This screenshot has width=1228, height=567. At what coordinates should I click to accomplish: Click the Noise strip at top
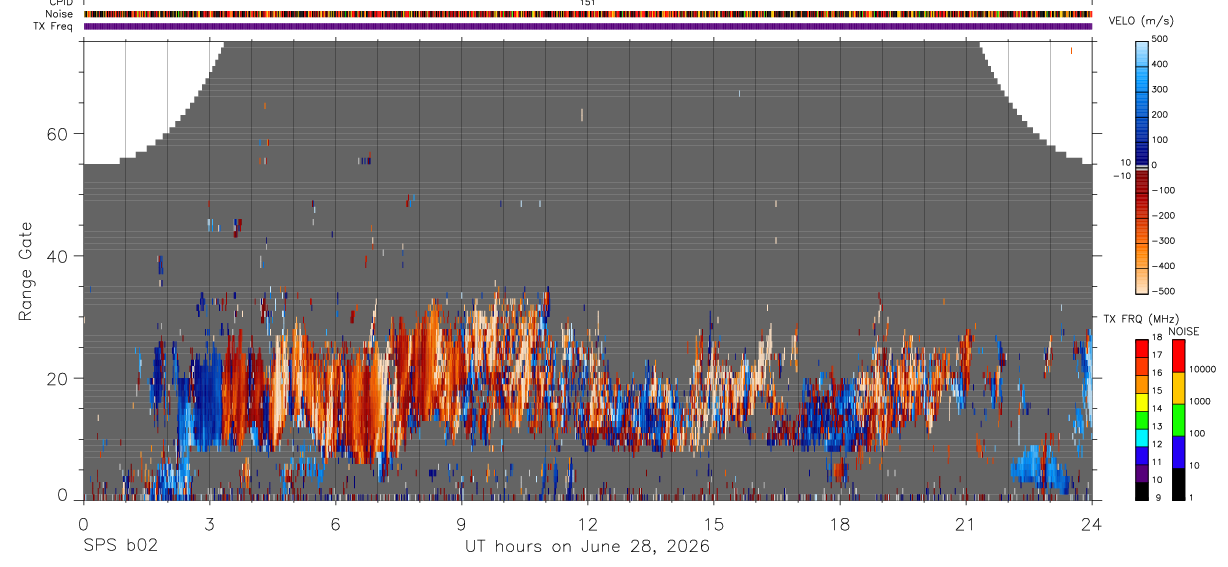click(x=588, y=14)
